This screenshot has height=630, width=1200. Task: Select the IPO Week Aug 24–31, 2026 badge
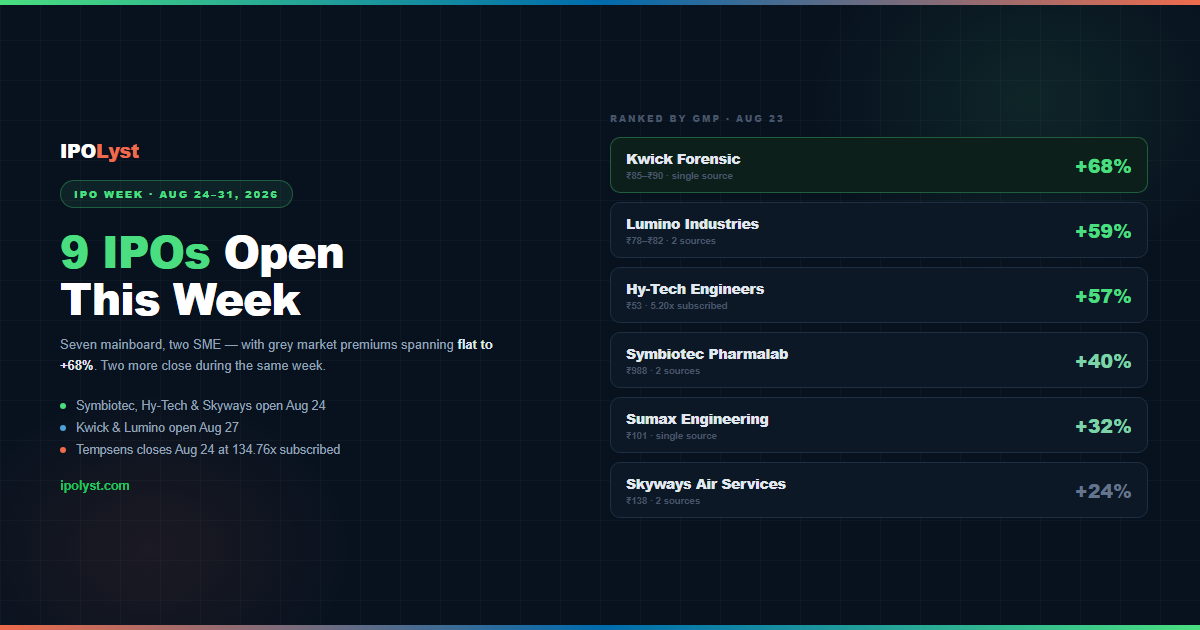(176, 194)
